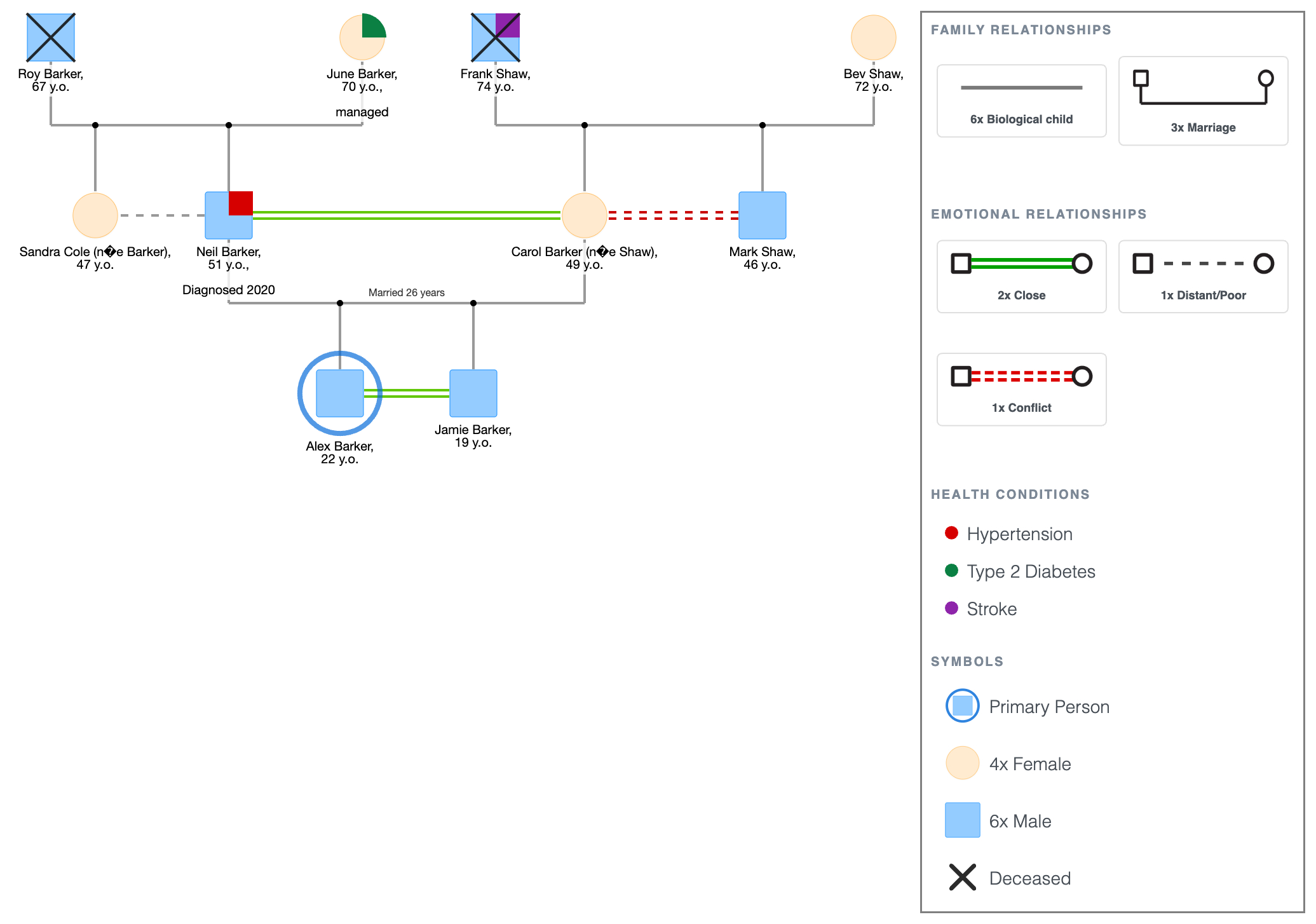Click the 'FAMILY RELATIONSHIPS' legend heading
This screenshot has height=924, width=1316.
tap(1021, 30)
